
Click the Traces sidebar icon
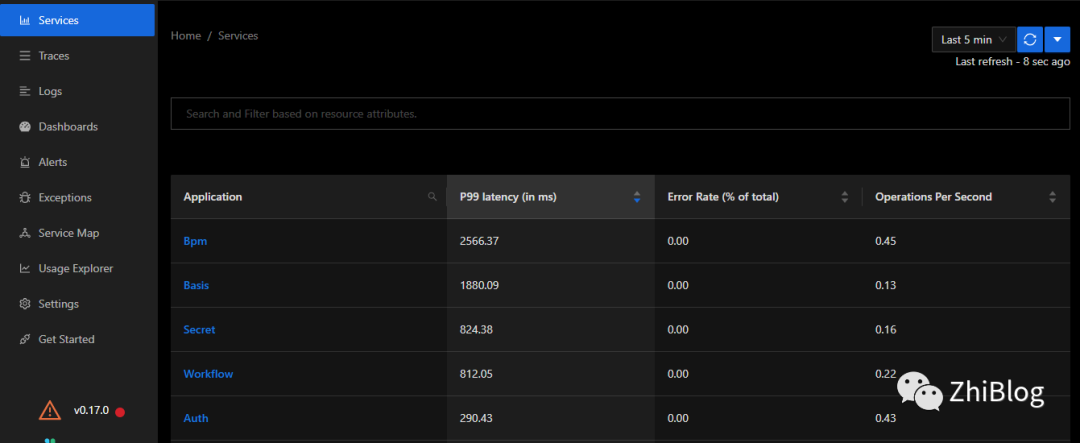(25, 56)
